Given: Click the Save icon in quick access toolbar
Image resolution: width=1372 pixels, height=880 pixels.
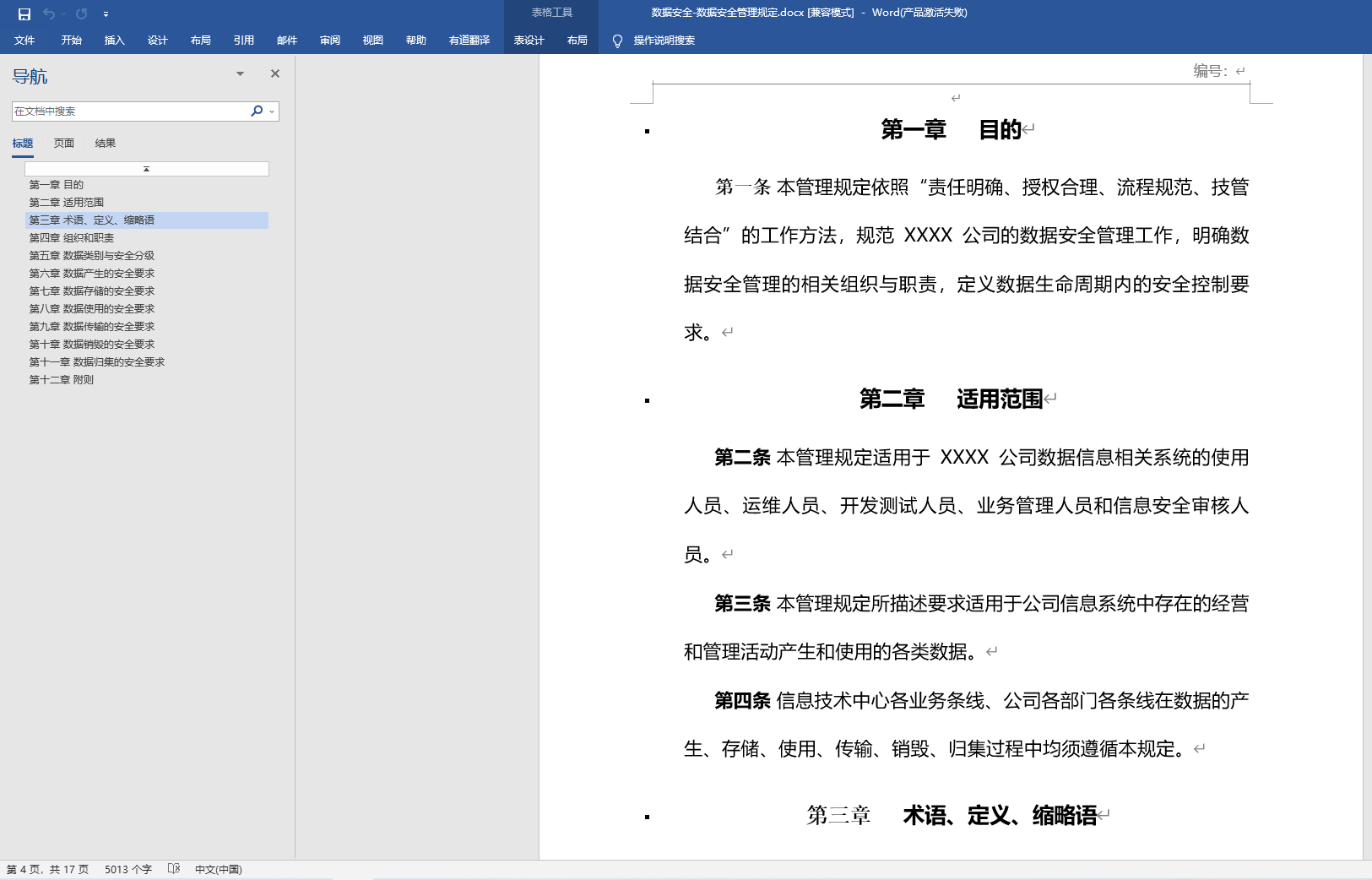Looking at the screenshot, I should 24,14.
